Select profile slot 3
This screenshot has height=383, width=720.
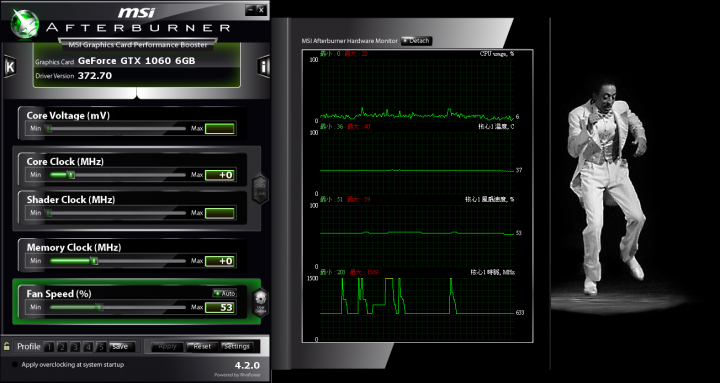point(76,347)
